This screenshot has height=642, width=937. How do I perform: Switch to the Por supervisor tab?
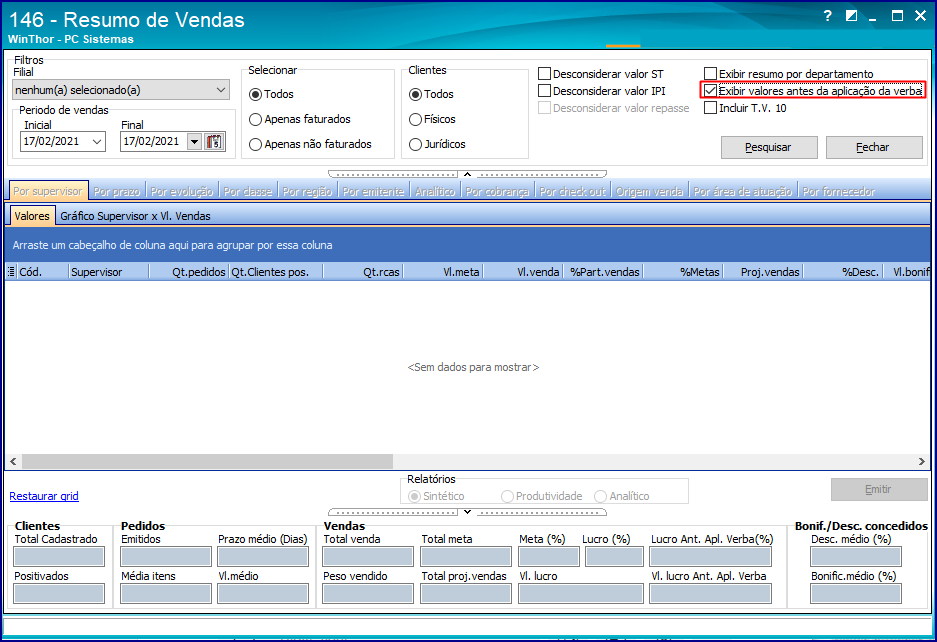coord(48,191)
